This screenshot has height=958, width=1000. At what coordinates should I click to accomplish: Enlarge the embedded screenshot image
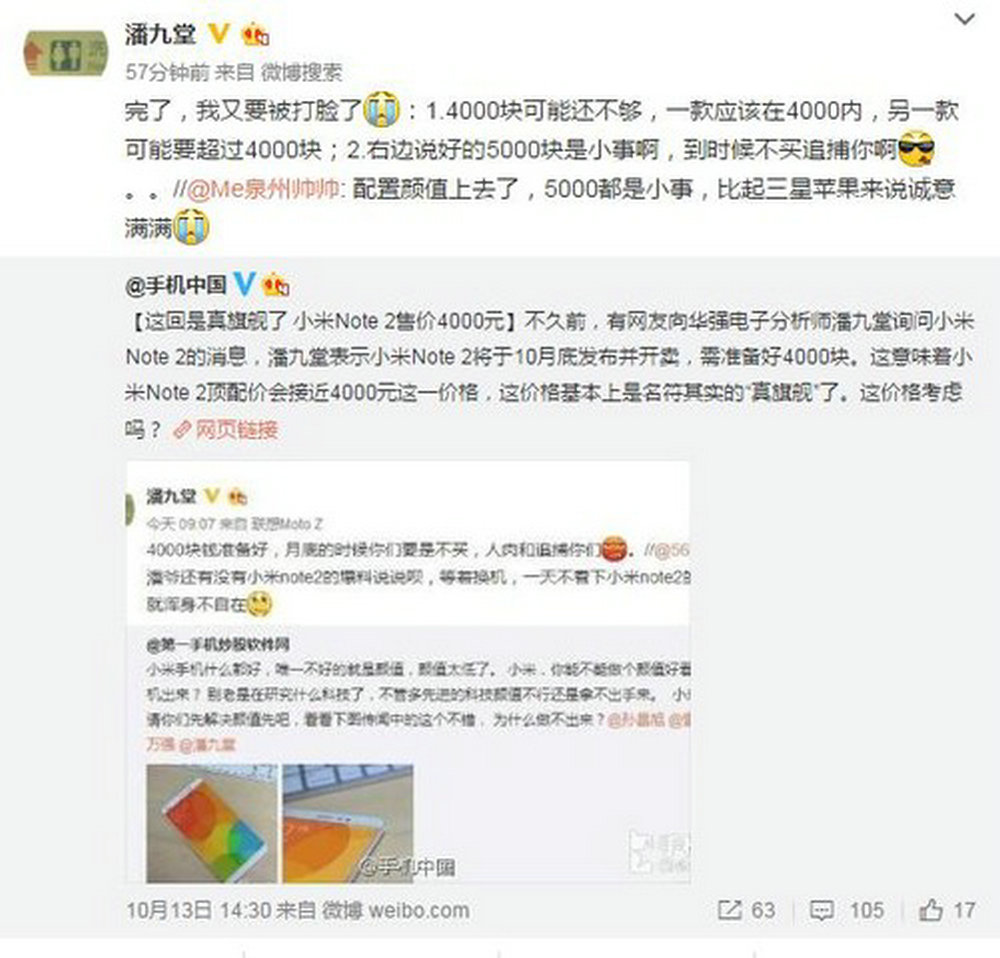point(408,672)
